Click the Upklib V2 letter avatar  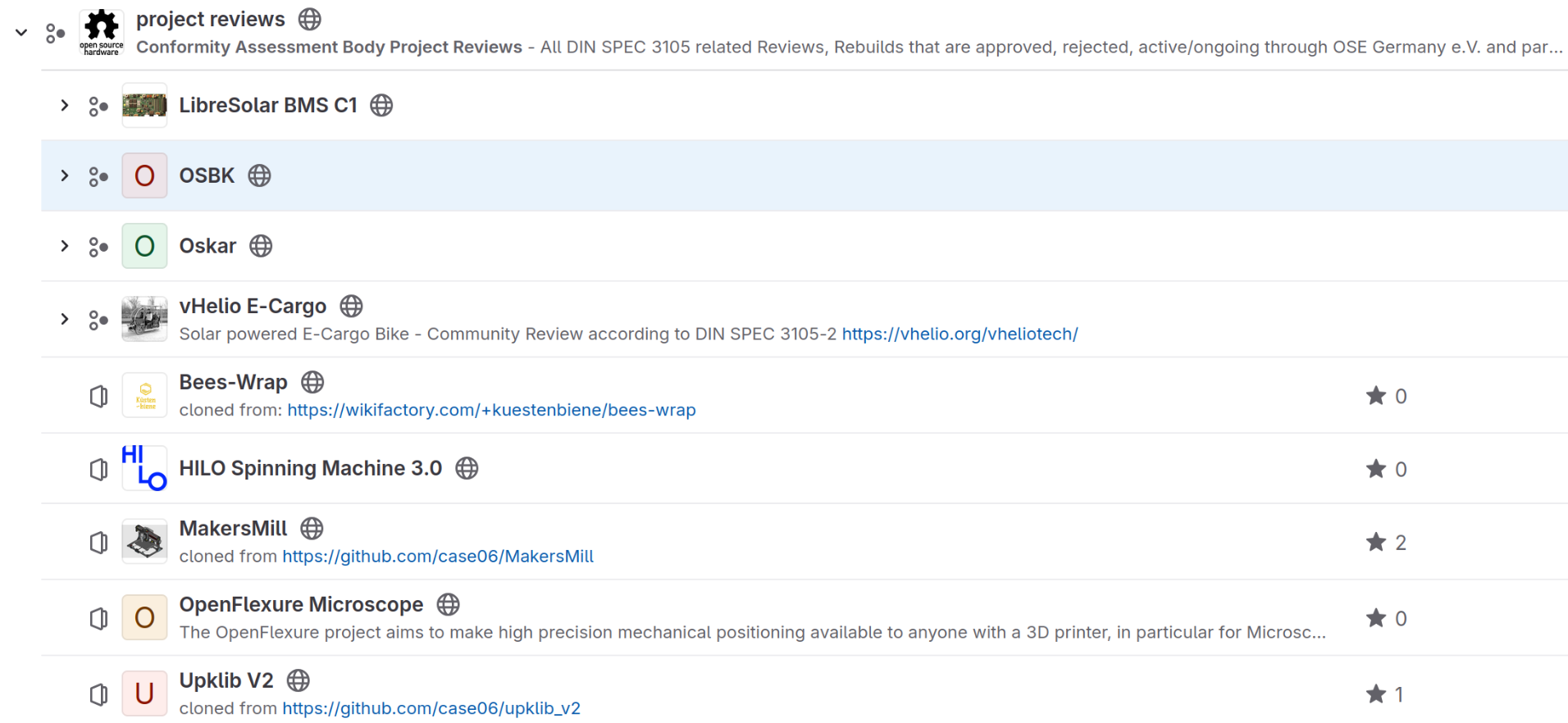point(144,693)
